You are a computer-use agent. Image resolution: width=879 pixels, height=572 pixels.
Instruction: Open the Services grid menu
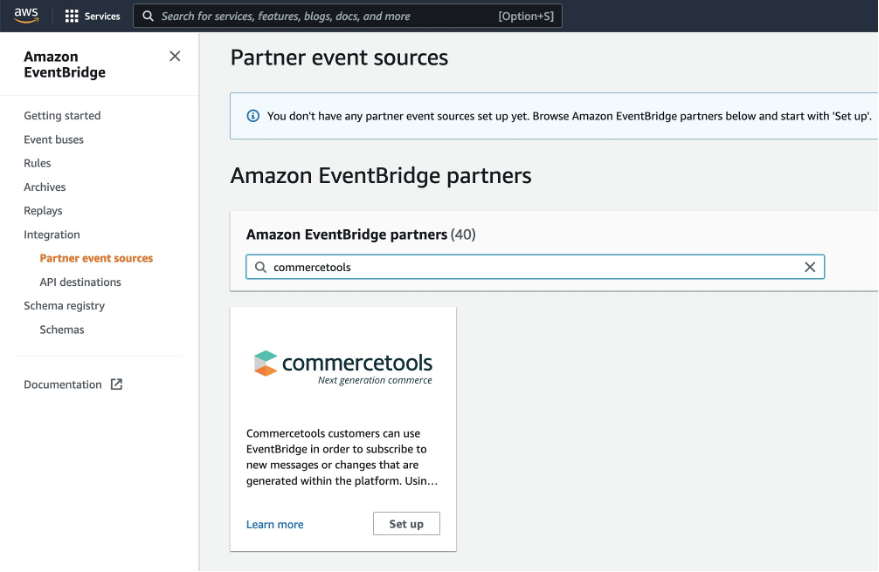(x=92, y=16)
